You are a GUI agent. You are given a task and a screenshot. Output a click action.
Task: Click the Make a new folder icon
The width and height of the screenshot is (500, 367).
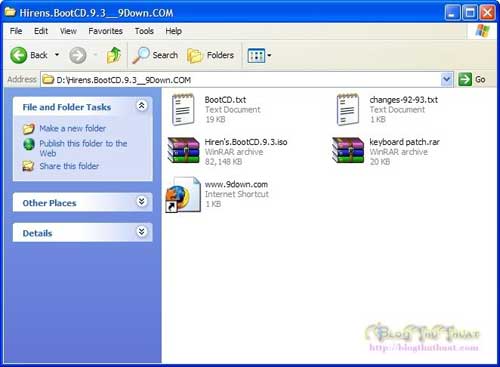[29, 128]
